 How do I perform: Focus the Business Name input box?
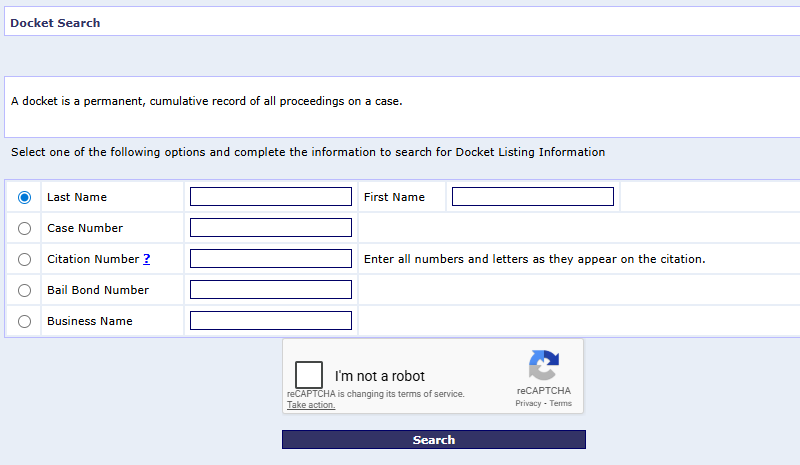[270, 321]
